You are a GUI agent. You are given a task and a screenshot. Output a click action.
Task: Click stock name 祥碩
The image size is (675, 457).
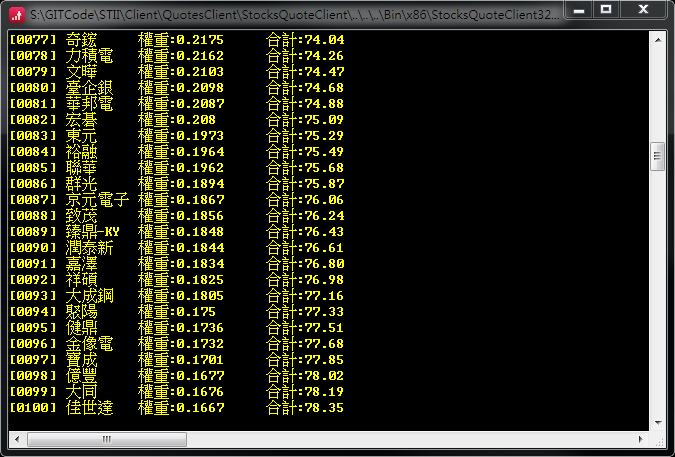pyautogui.click(x=81, y=280)
